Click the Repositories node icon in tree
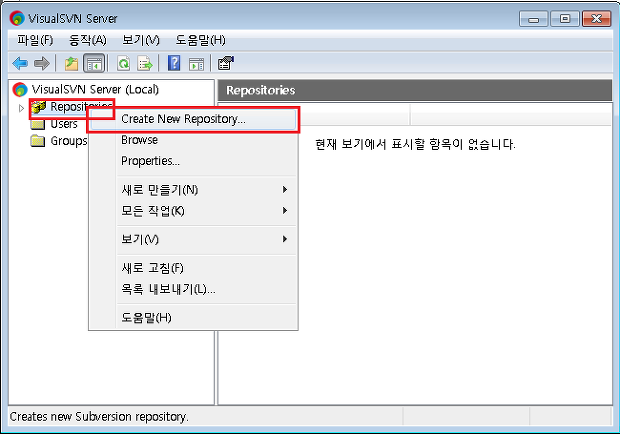The height and width of the screenshot is (434, 620). pos(38,107)
